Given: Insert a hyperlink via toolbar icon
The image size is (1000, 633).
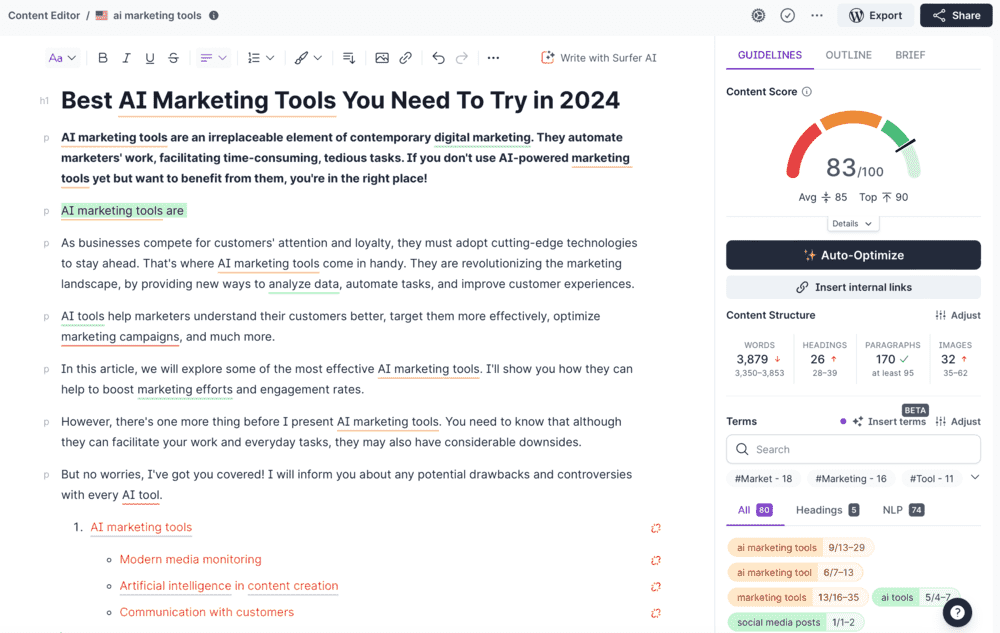Looking at the screenshot, I should (406, 58).
